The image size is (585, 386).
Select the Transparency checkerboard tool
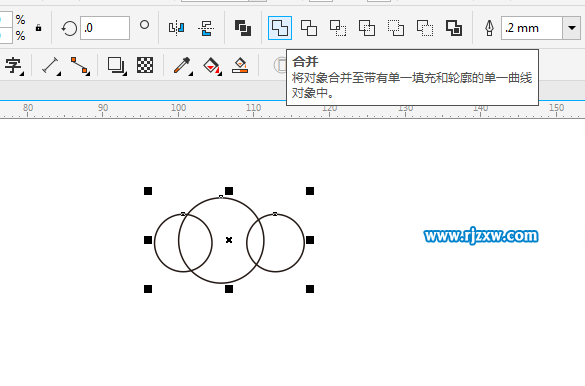145,65
